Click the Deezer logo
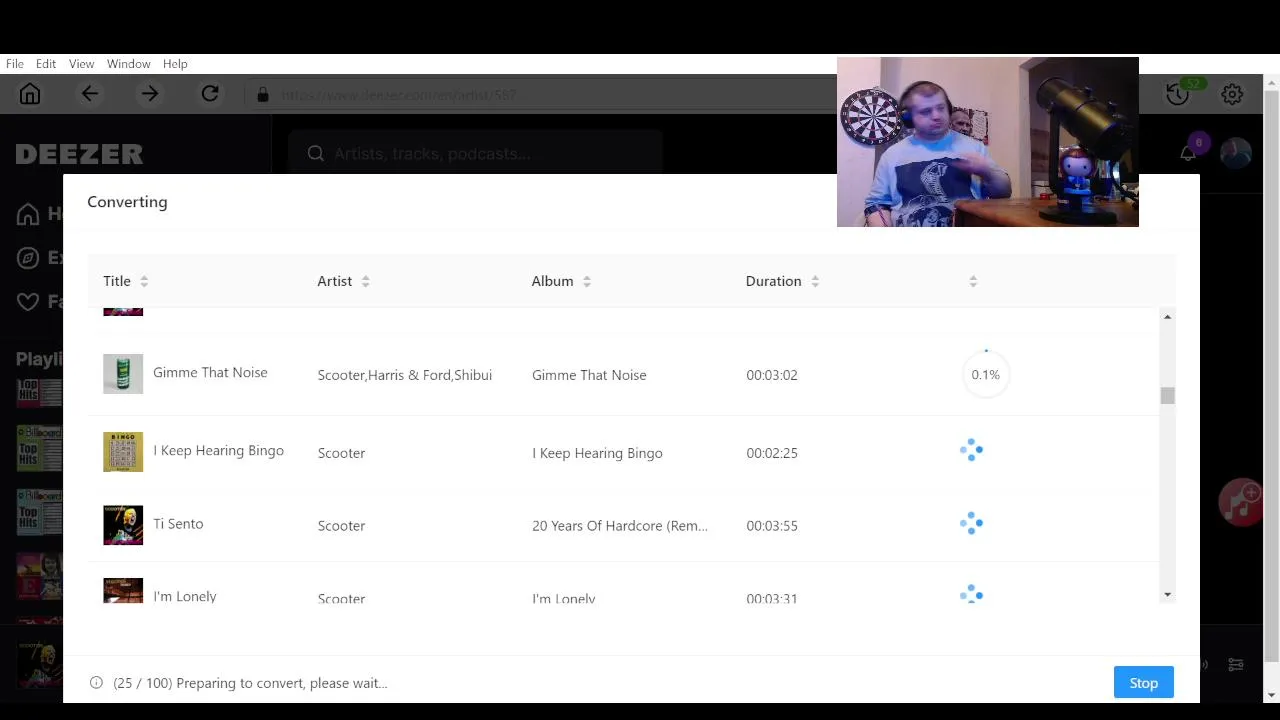 pyautogui.click(x=79, y=154)
